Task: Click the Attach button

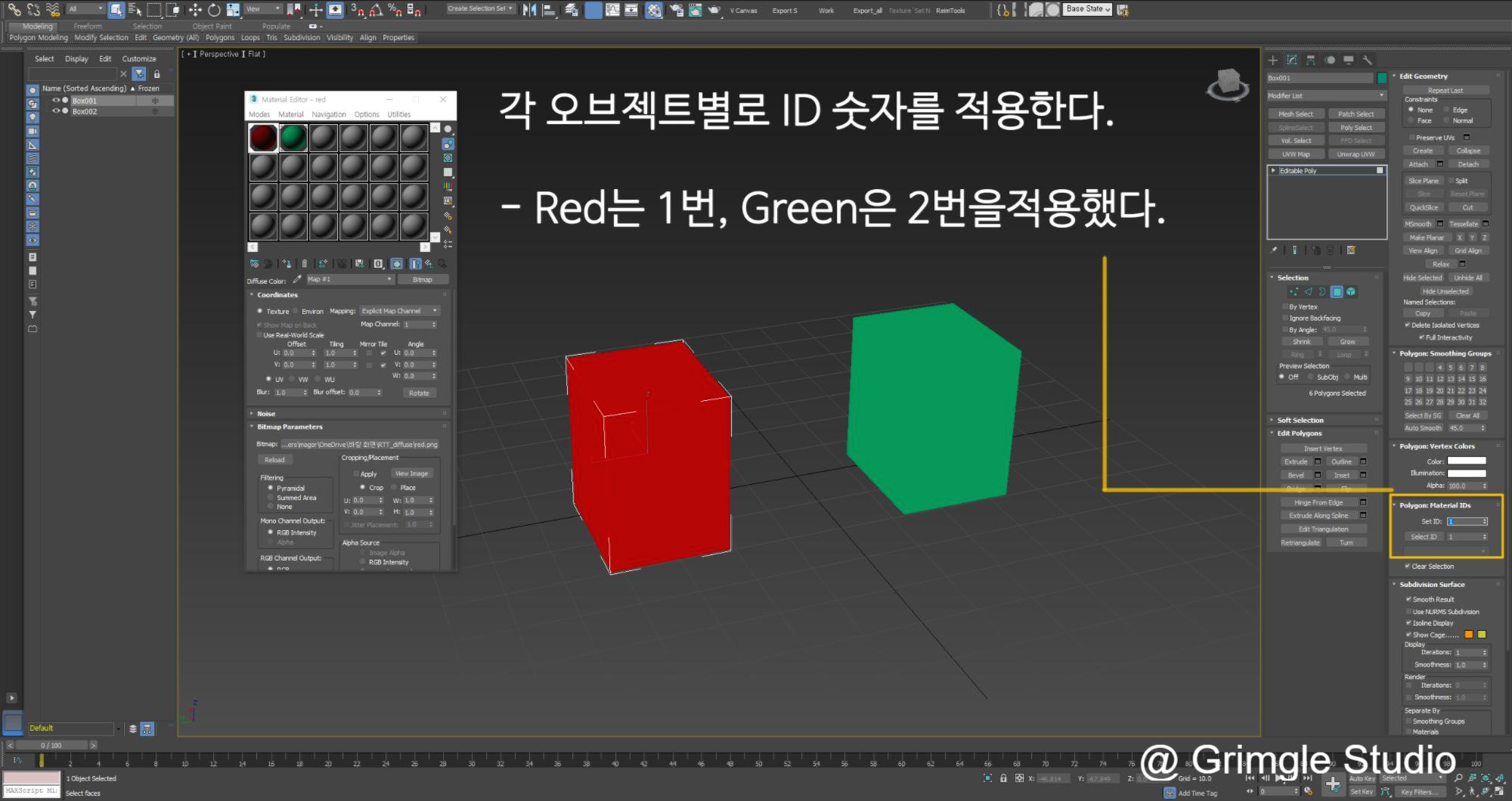Action: click(x=1419, y=164)
